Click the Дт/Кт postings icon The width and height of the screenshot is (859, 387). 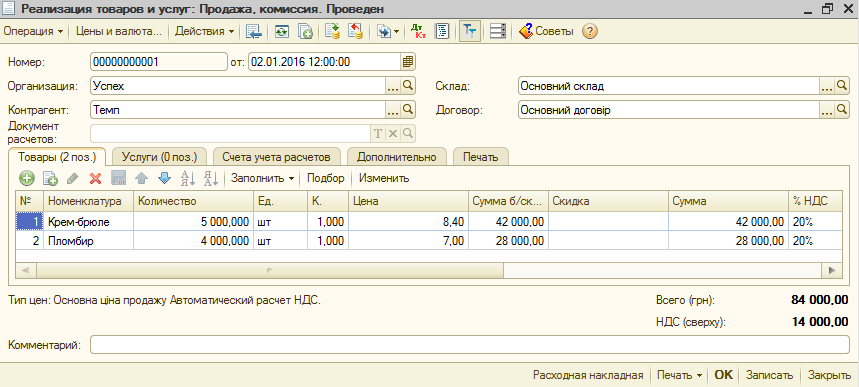click(x=418, y=31)
